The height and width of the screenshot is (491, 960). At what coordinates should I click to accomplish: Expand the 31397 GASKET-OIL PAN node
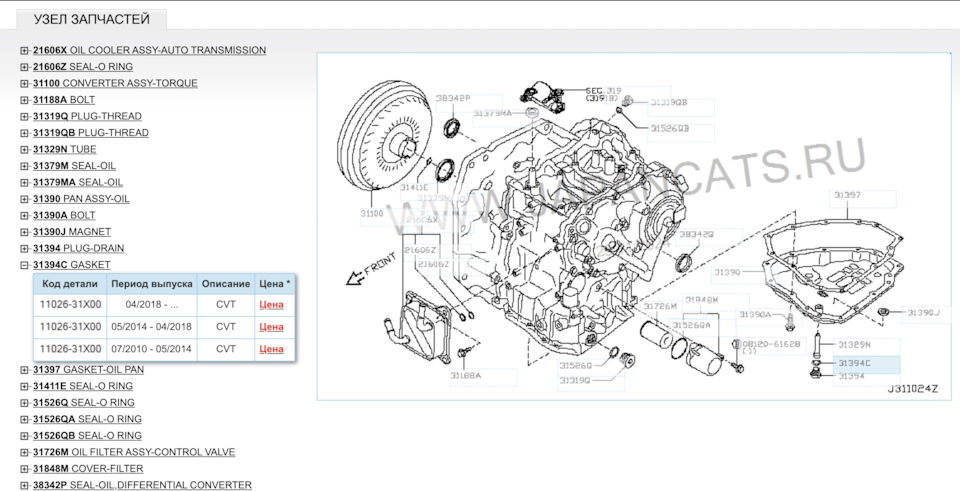click(24, 370)
